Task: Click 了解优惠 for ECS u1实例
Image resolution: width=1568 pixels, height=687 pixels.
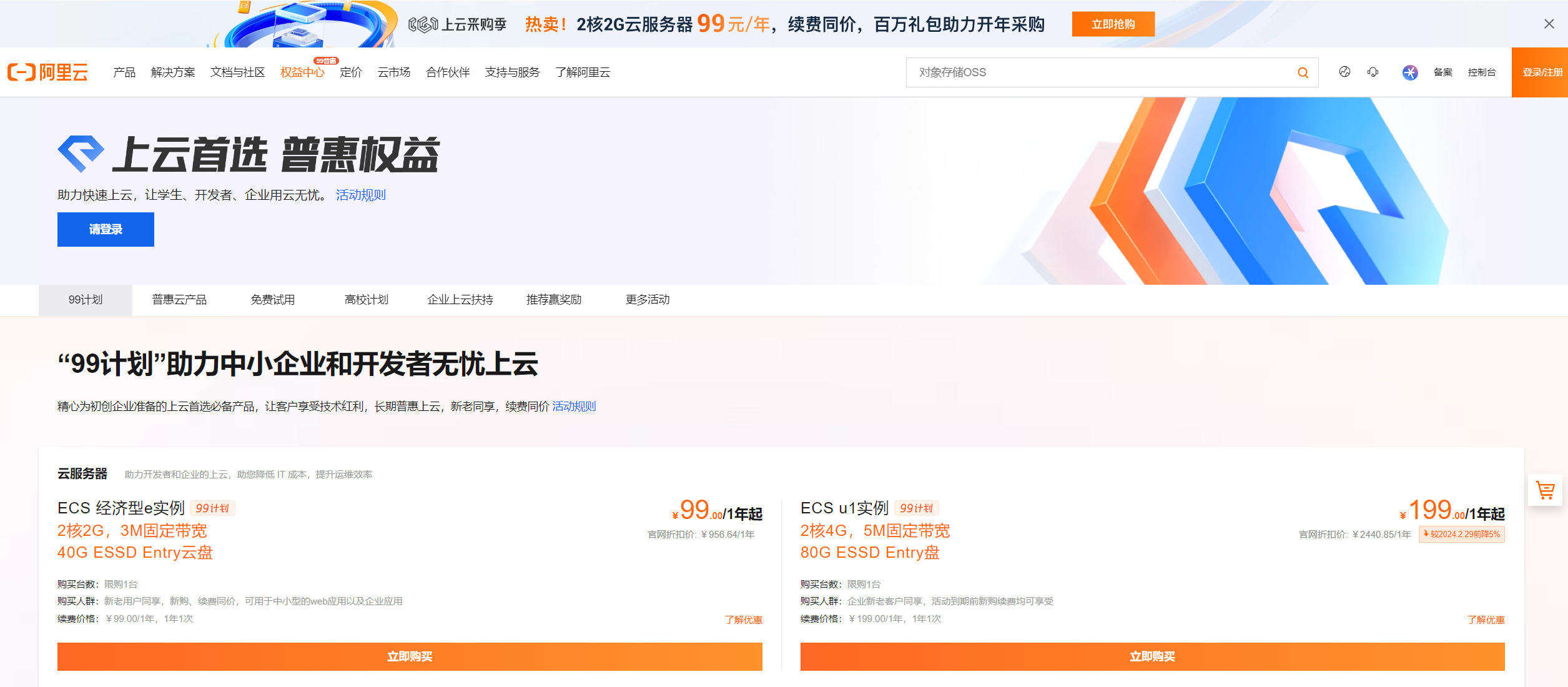Action: click(1486, 620)
